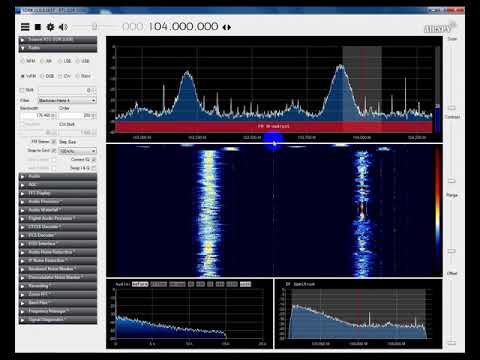Expand the Frequency Manager panel

click(x=58, y=311)
